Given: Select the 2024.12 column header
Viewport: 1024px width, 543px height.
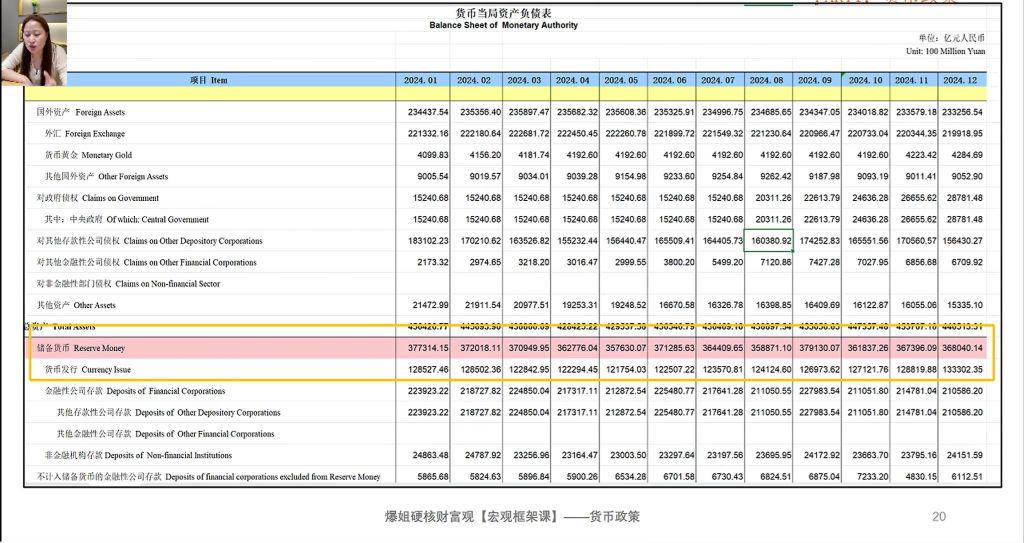Looking at the screenshot, I should click(961, 80).
